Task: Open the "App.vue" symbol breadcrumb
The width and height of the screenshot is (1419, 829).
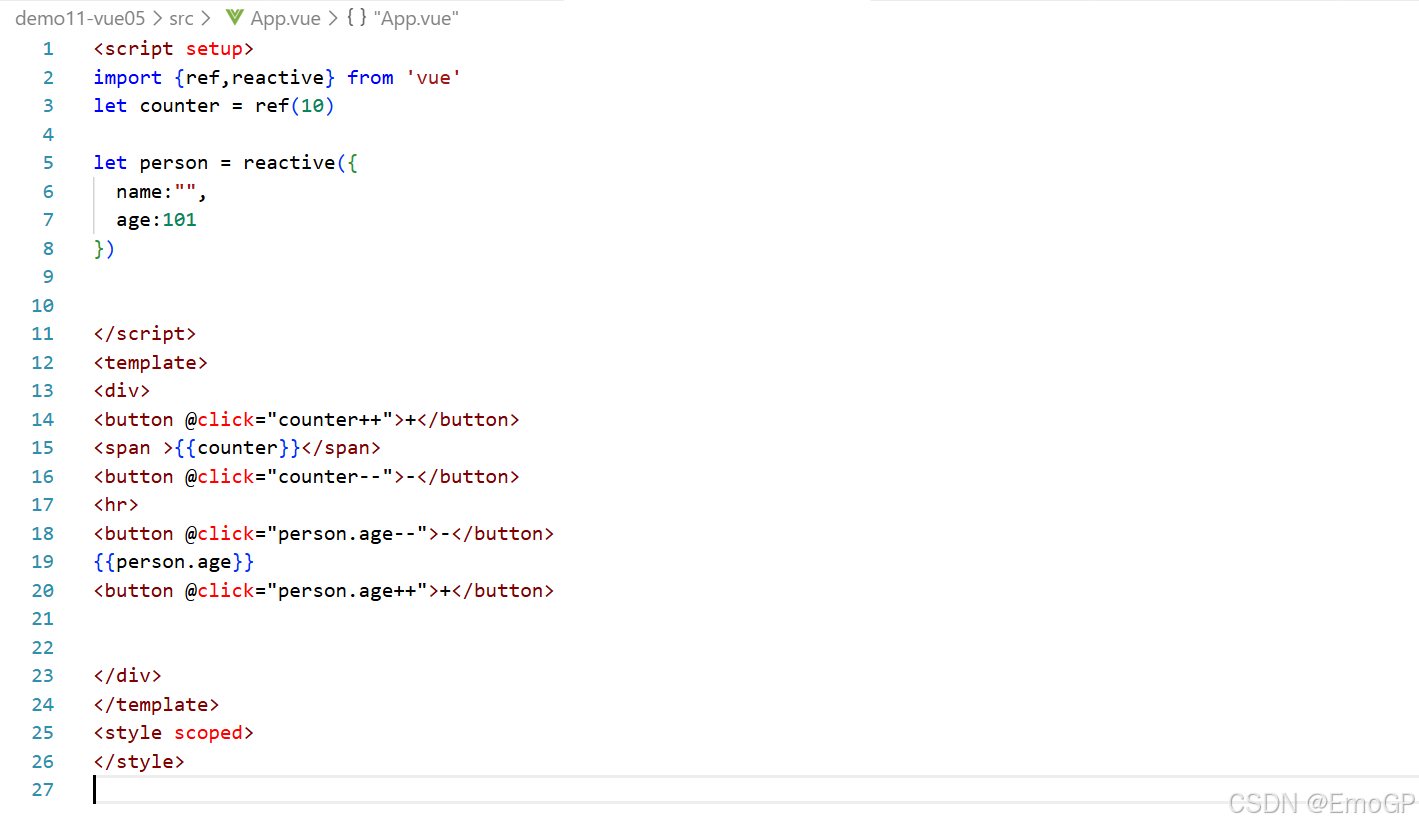Action: tap(416, 18)
